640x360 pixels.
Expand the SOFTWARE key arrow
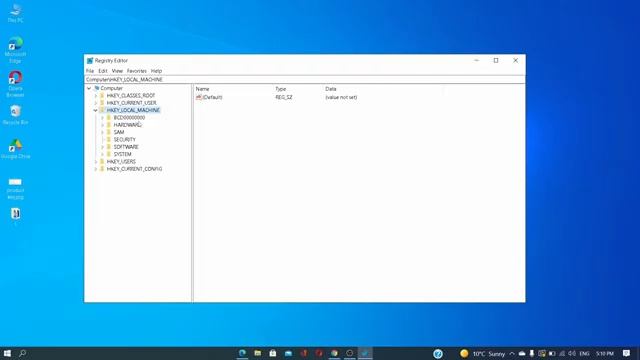click(x=102, y=147)
